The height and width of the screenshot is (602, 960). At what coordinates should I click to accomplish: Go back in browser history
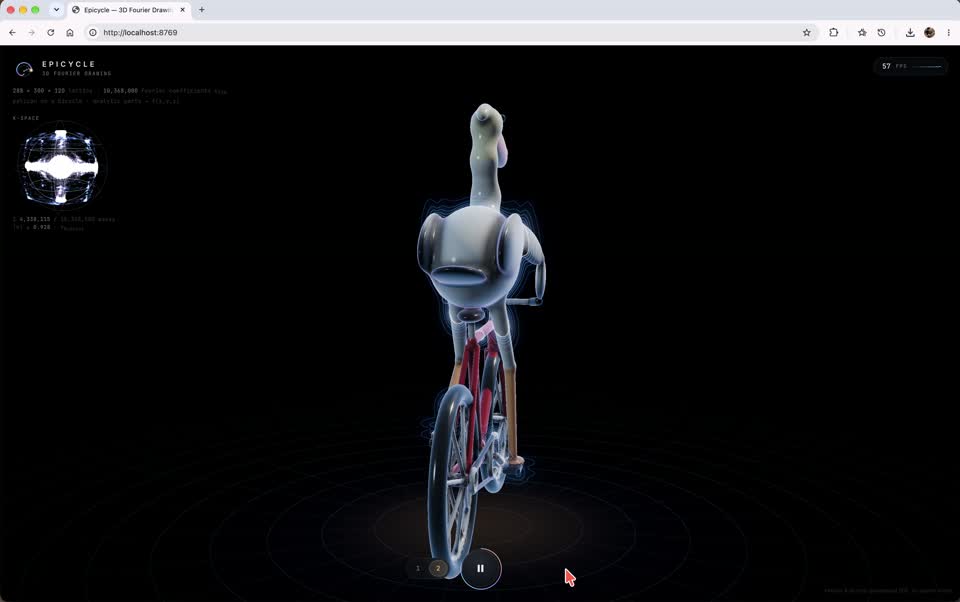click(12, 32)
